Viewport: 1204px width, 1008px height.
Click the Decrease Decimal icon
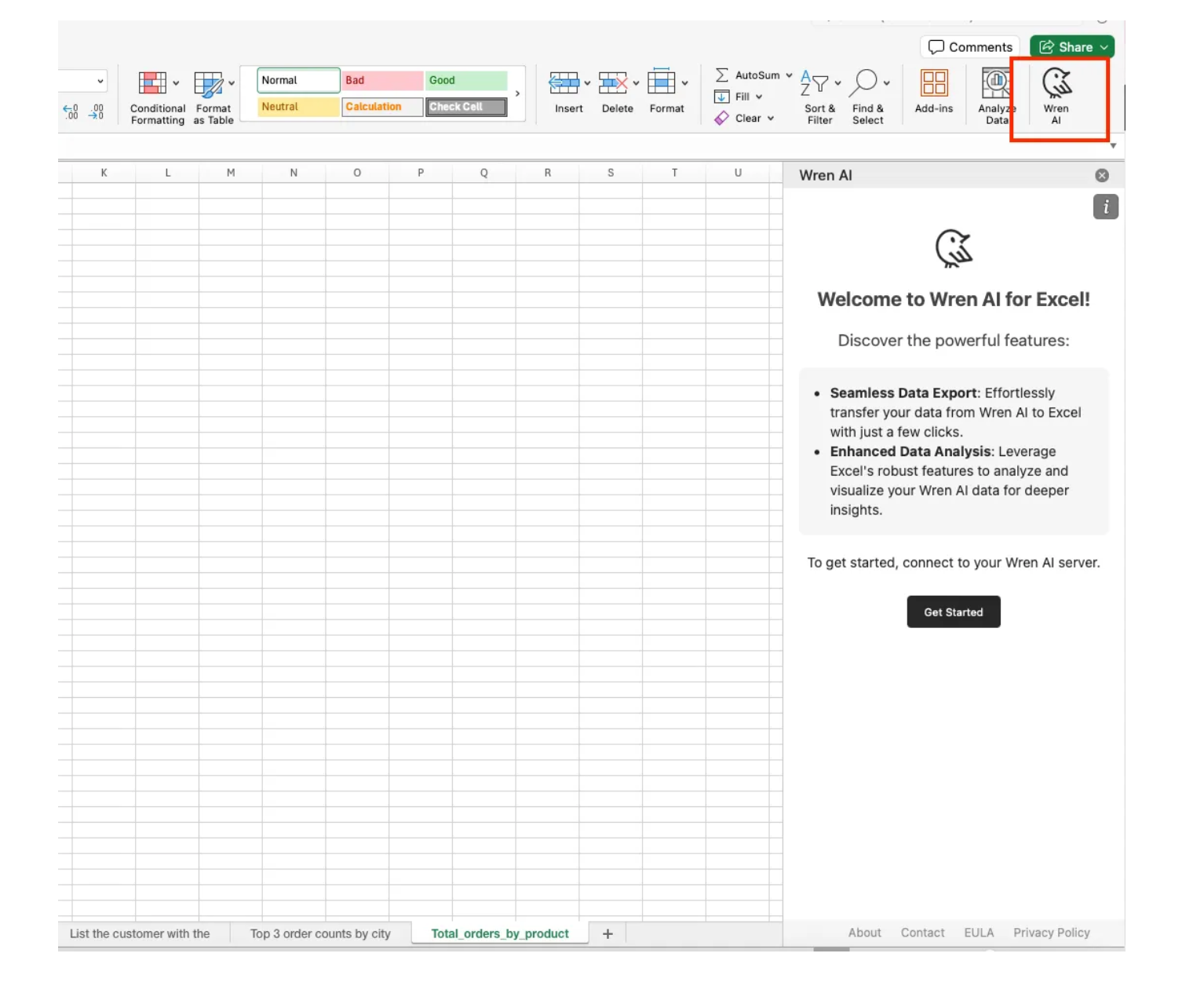point(96,111)
